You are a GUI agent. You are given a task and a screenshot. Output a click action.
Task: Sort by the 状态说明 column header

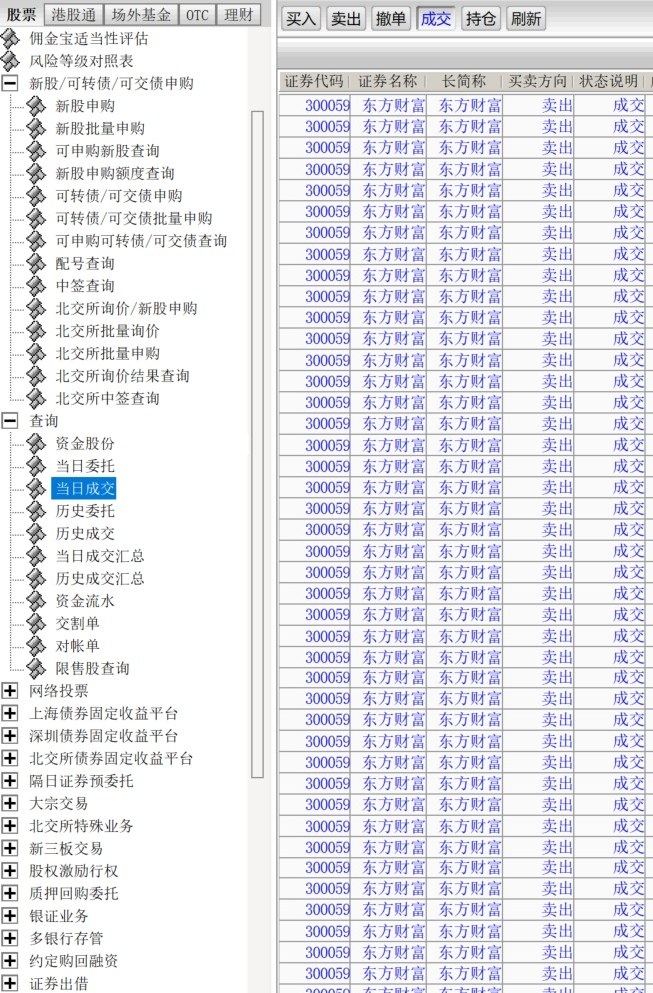tap(609, 81)
